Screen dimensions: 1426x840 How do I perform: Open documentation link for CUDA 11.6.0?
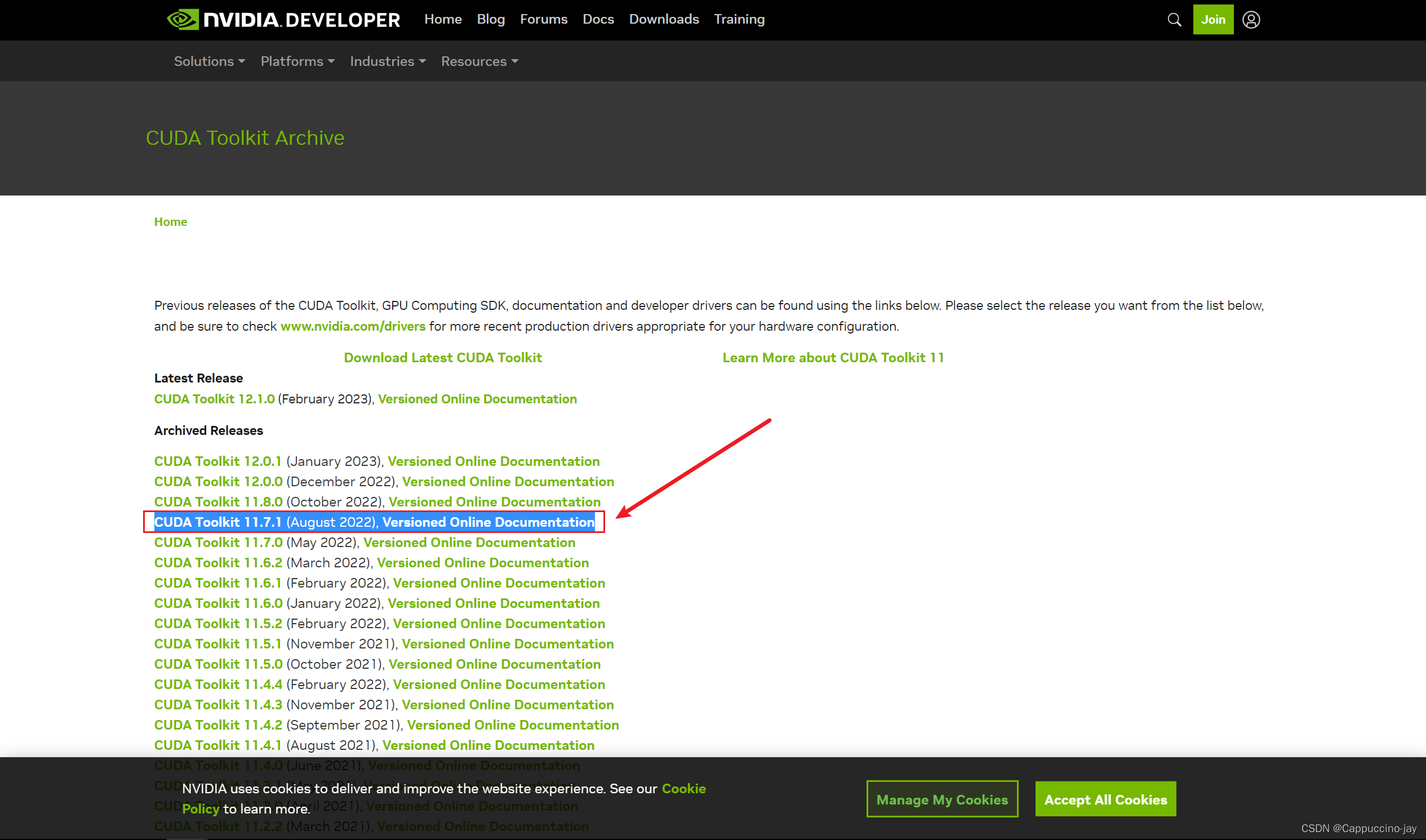click(493, 604)
